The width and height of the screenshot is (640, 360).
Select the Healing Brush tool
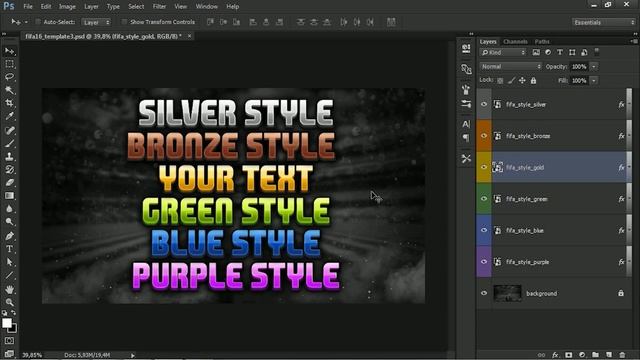click(x=9, y=130)
